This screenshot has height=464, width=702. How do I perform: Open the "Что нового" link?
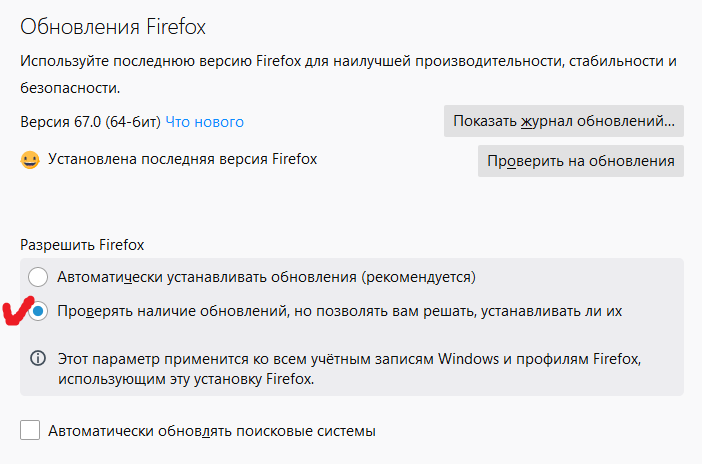tap(205, 122)
